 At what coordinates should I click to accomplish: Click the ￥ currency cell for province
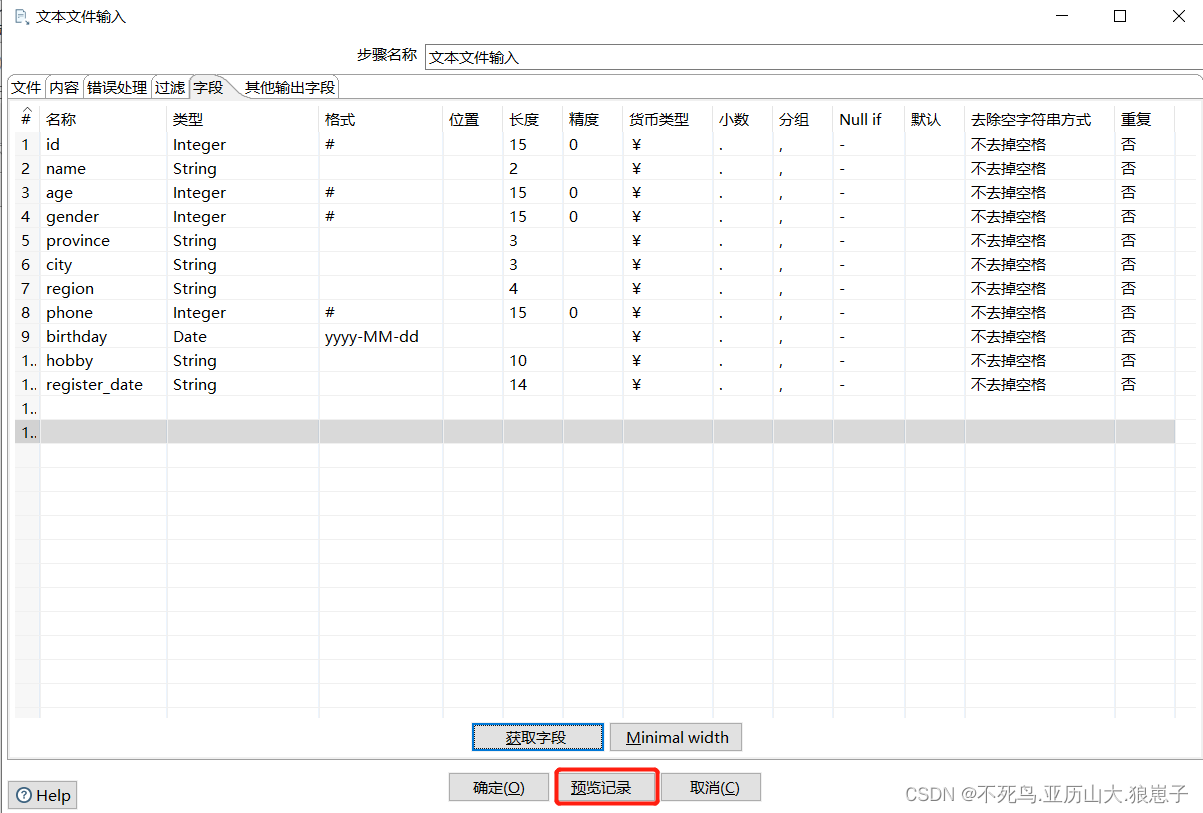pos(668,240)
